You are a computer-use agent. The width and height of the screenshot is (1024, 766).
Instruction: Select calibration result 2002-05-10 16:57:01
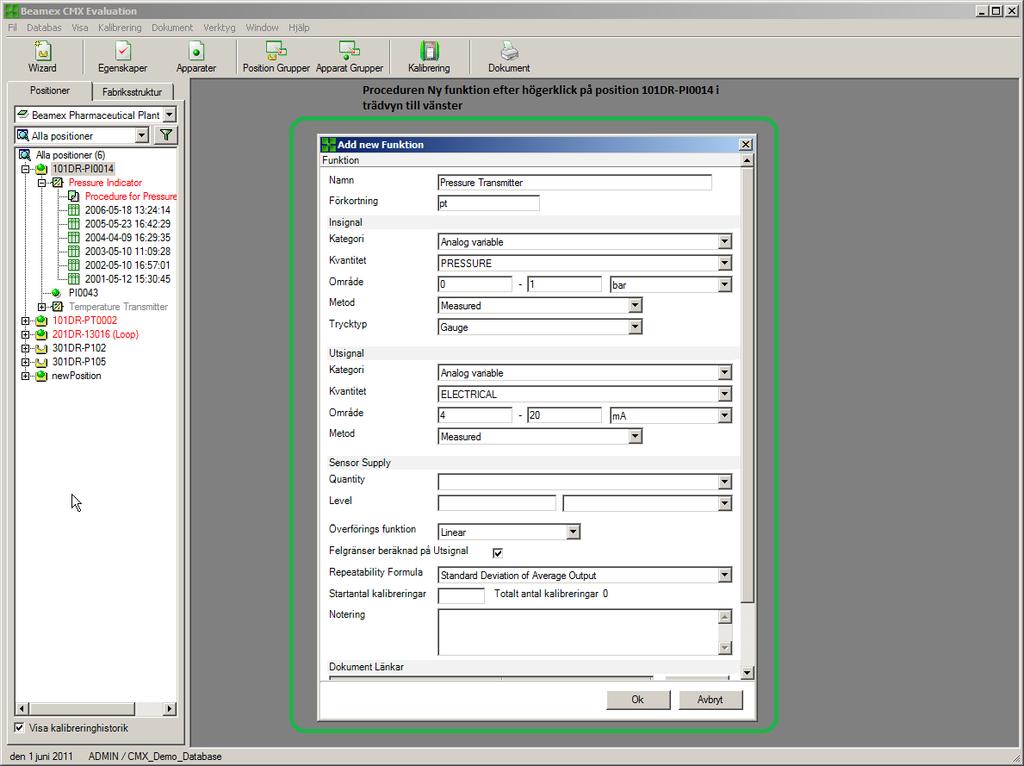(x=127, y=265)
